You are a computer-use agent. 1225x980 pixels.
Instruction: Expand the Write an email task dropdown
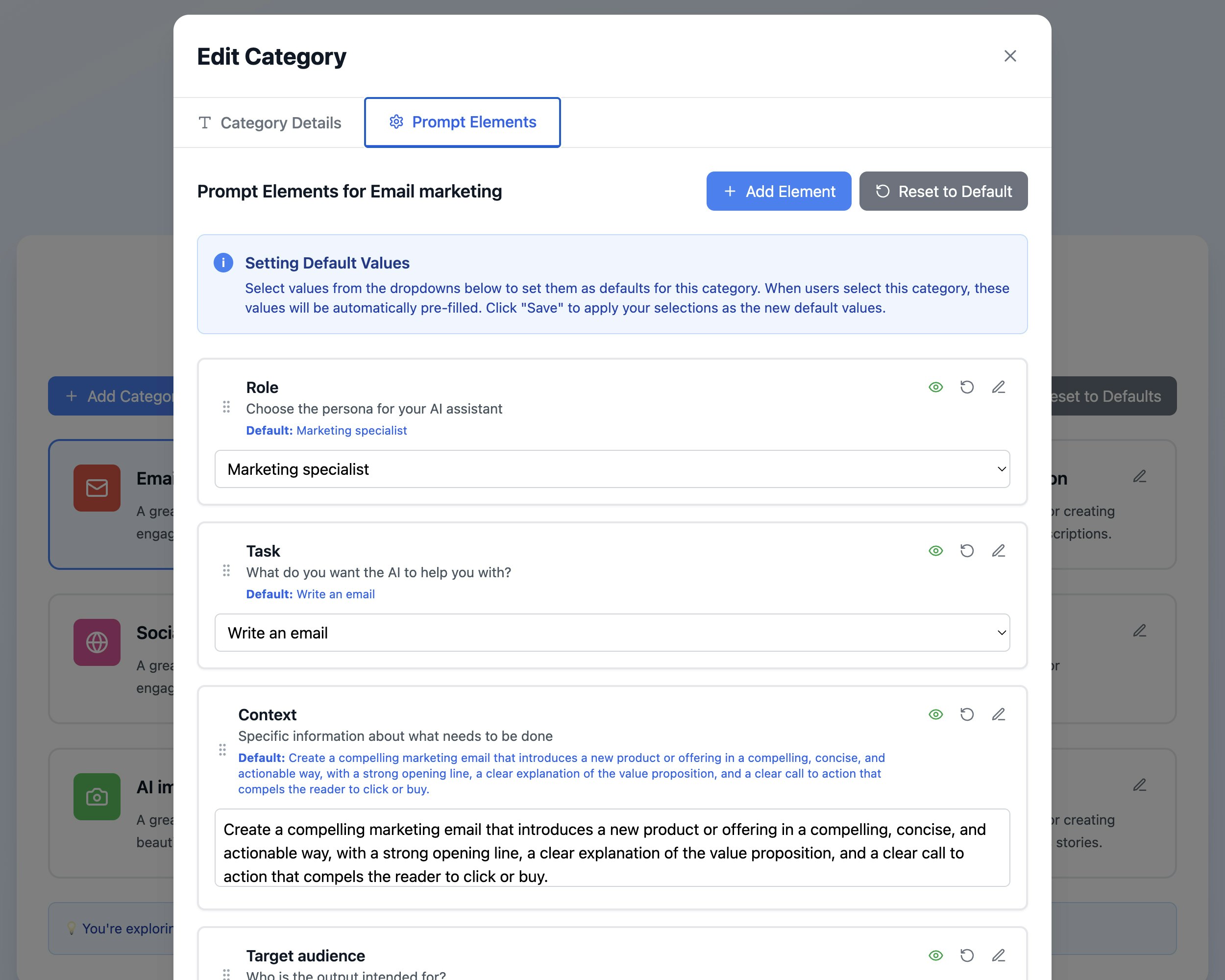[x=612, y=633]
